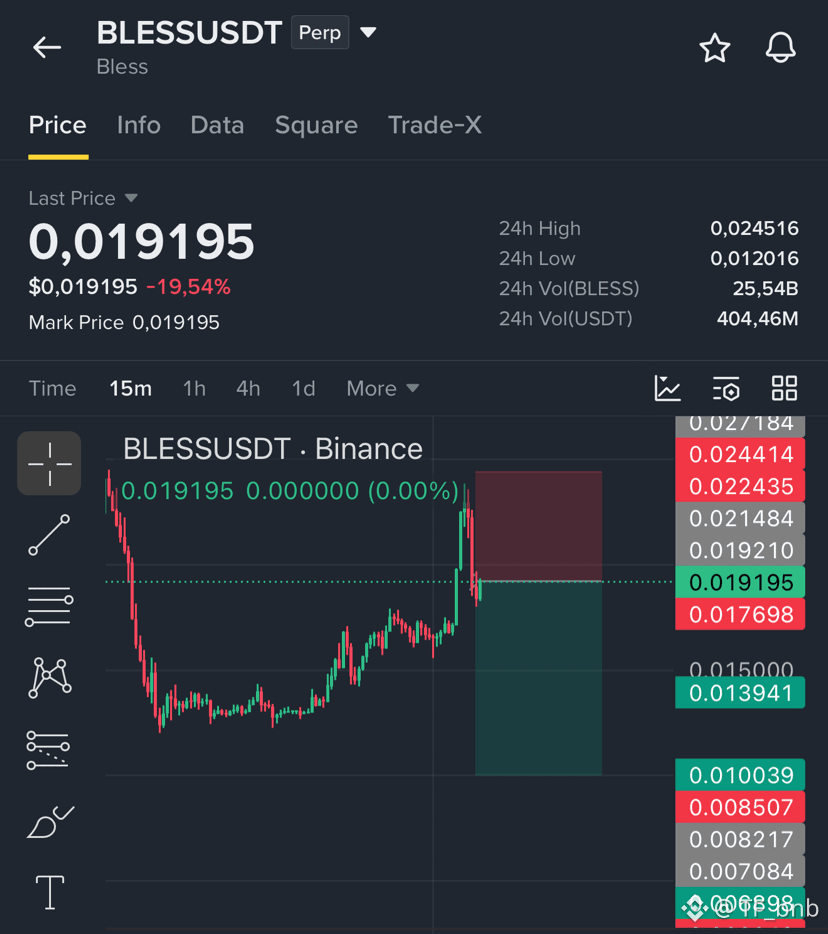Open the grid layout icon
This screenshot has width=828, height=934.
point(785,388)
